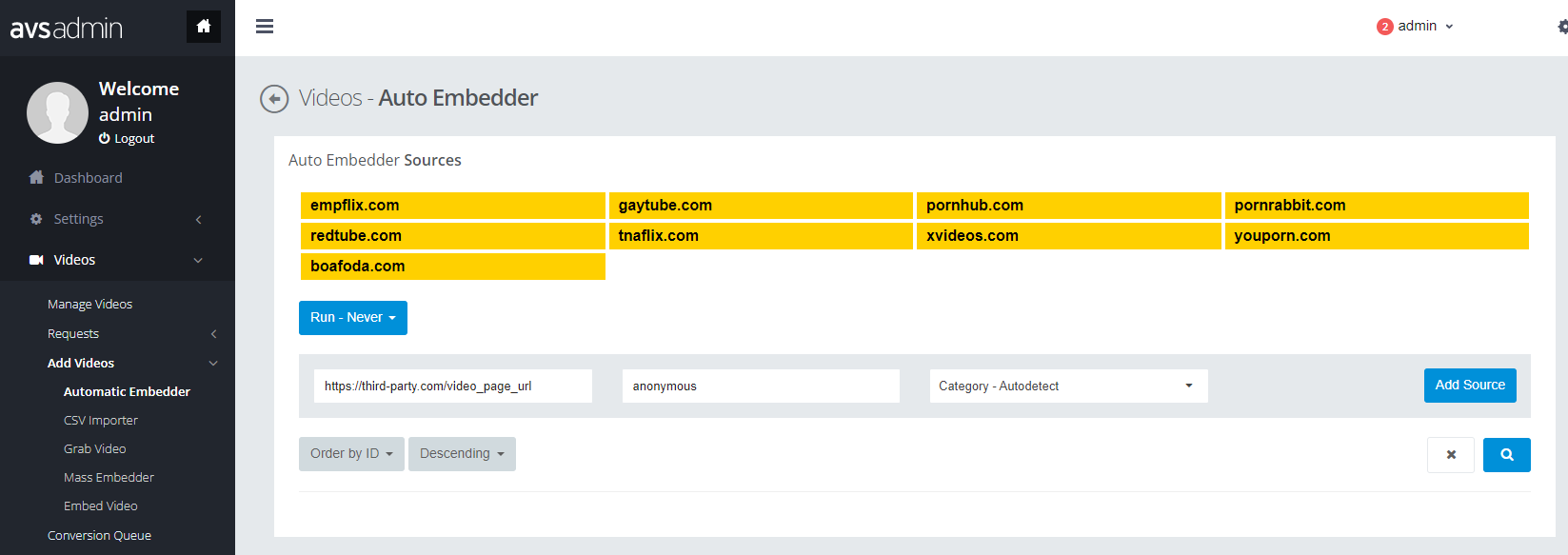The height and width of the screenshot is (555, 1568).
Task: Click the Dashboard house icon in sidebar
Action: tap(36, 177)
